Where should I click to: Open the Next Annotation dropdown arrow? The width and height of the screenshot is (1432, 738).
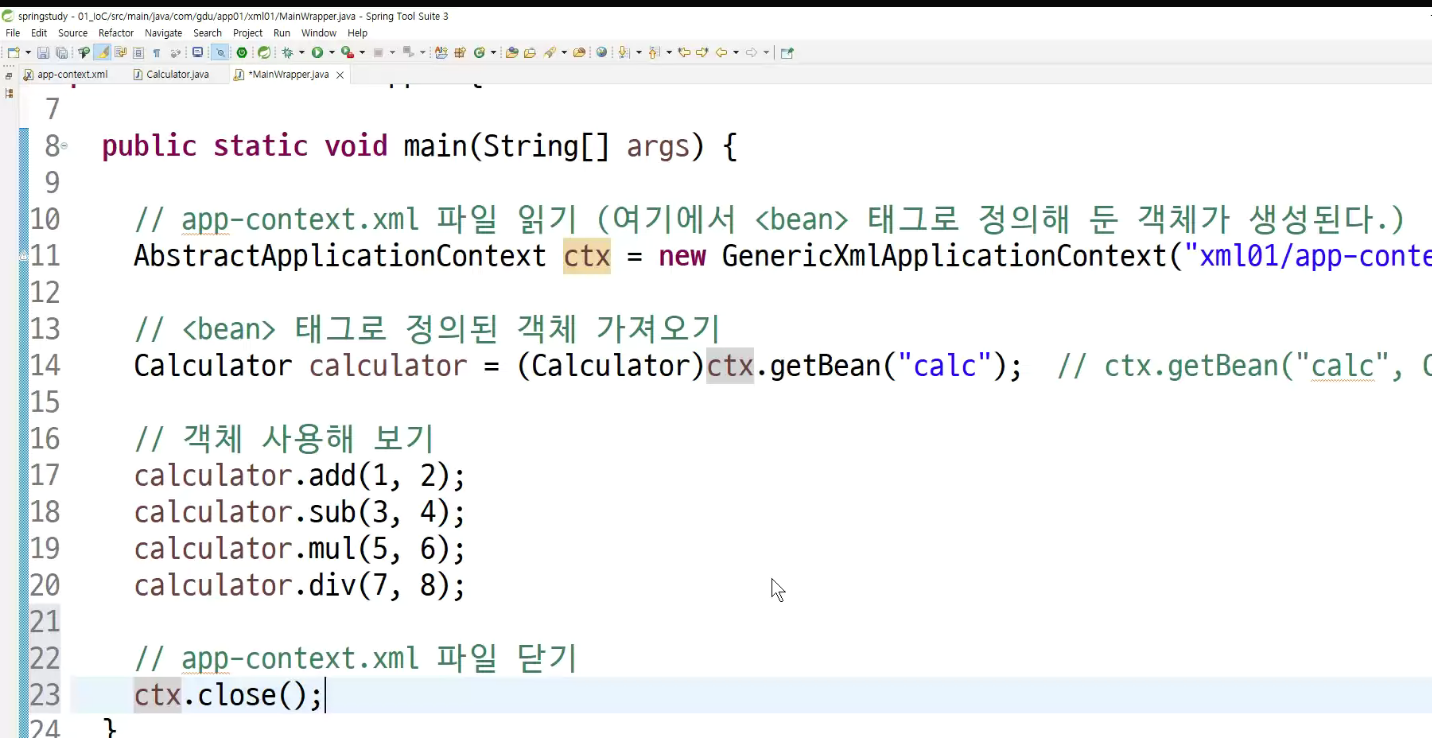pos(638,53)
